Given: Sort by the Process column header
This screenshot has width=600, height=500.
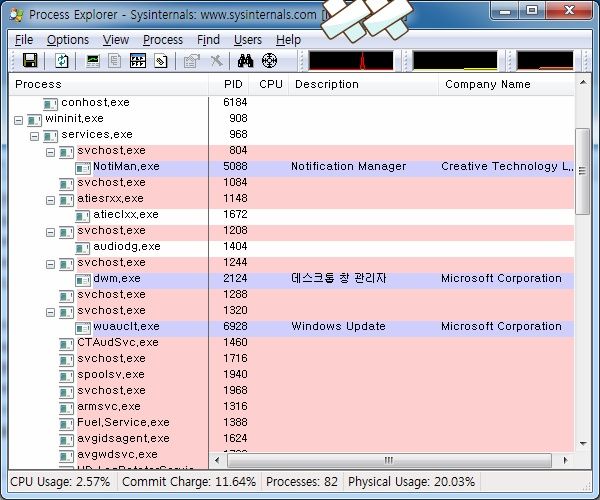Looking at the screenshot, I should click(x=109, y=84).
